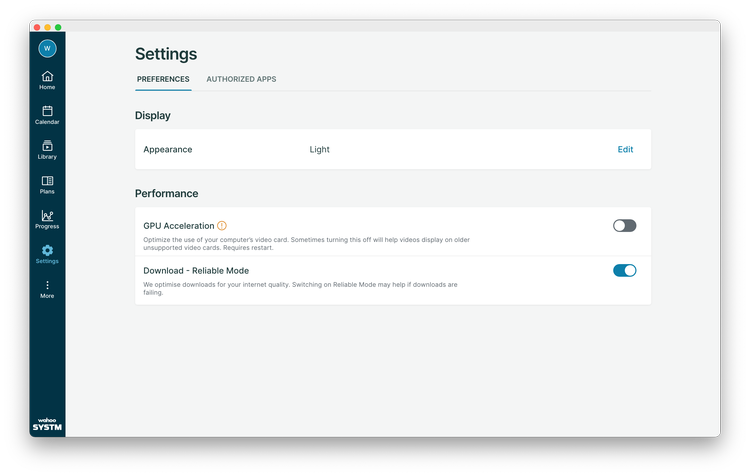The width and height of the screenshot is (750, 476).
Task: Maximize the window with green button
Action: (x=58, y=27)
